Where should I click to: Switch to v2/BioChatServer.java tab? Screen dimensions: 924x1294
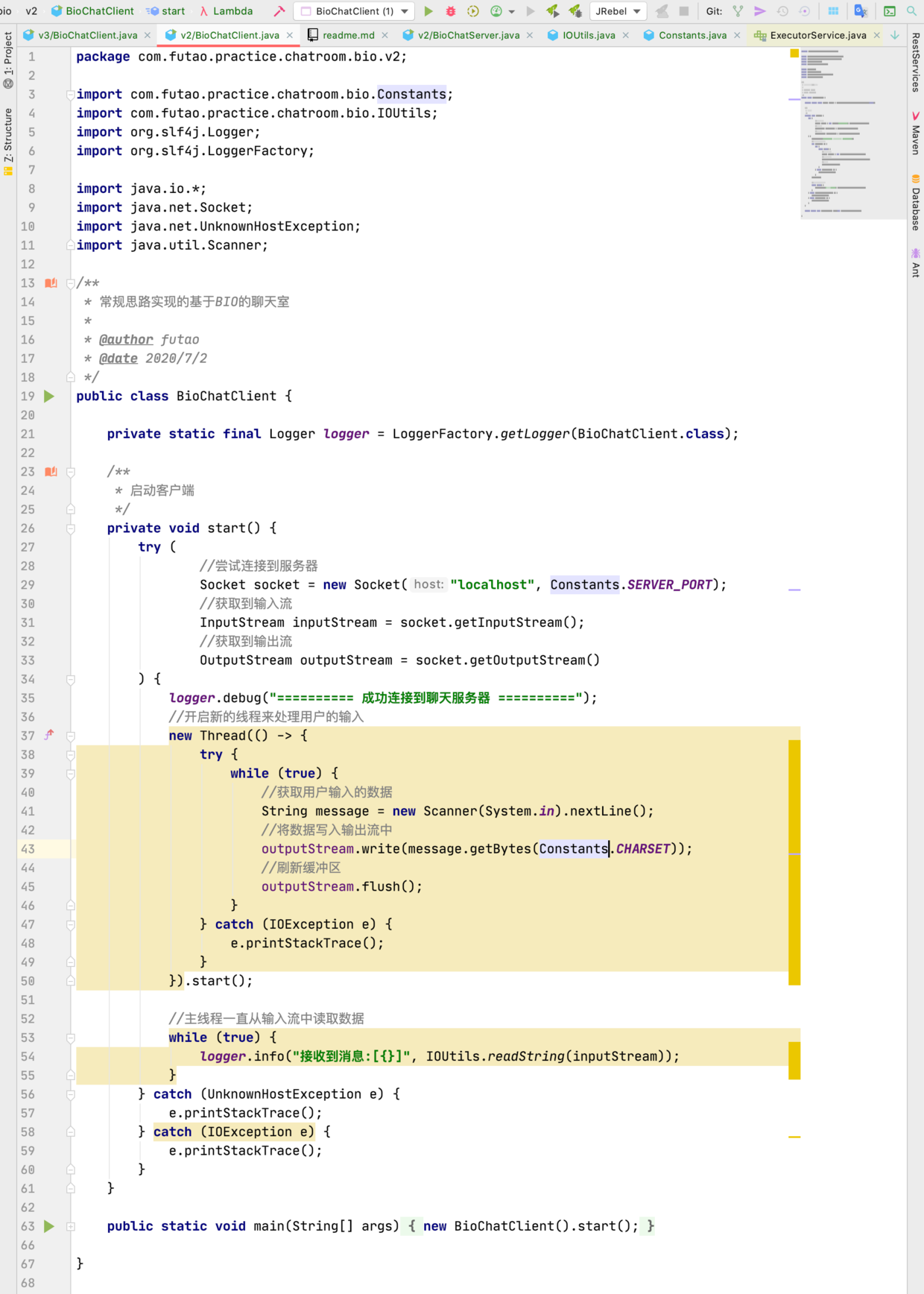tap(468, 35)
